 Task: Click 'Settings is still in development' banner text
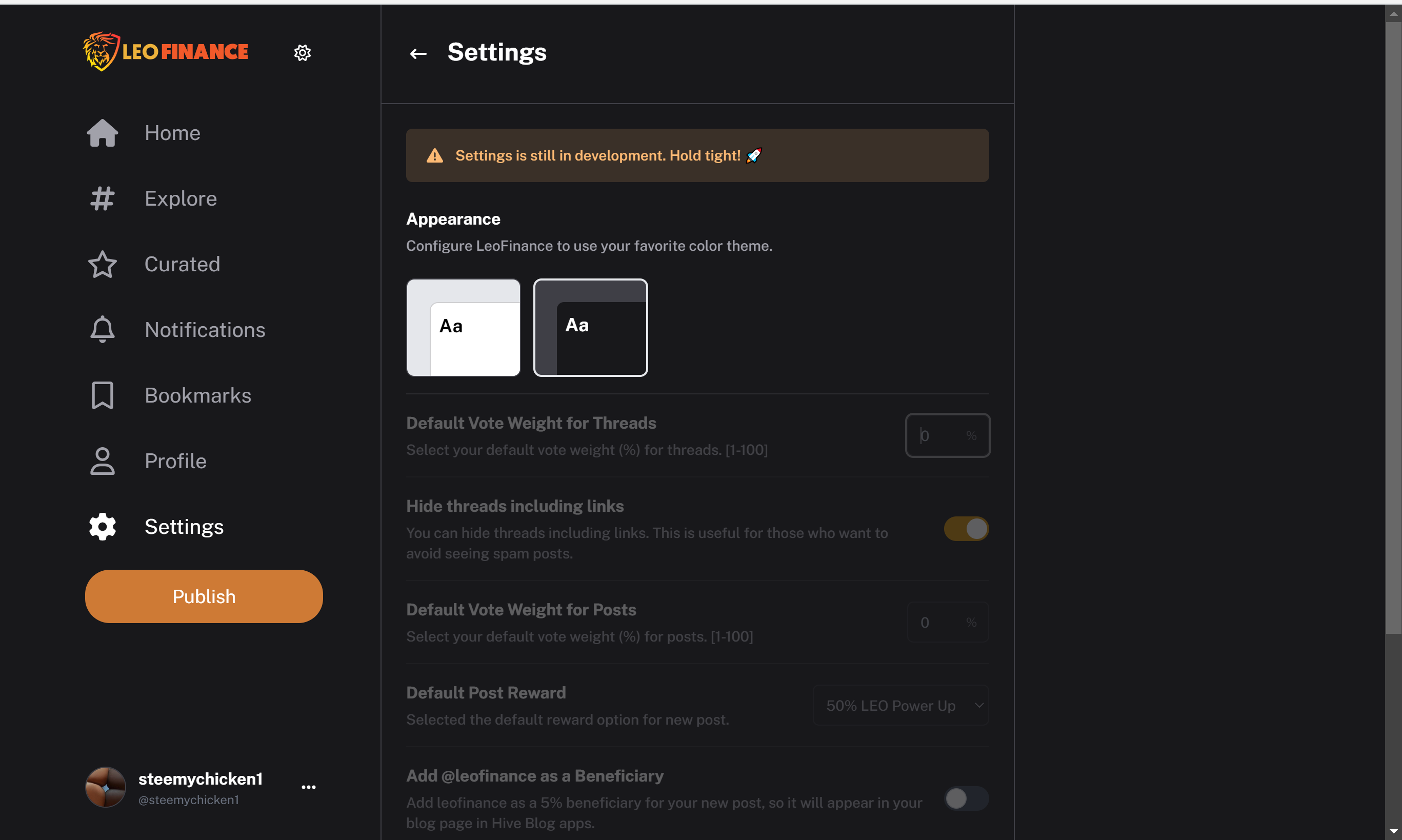598,156
